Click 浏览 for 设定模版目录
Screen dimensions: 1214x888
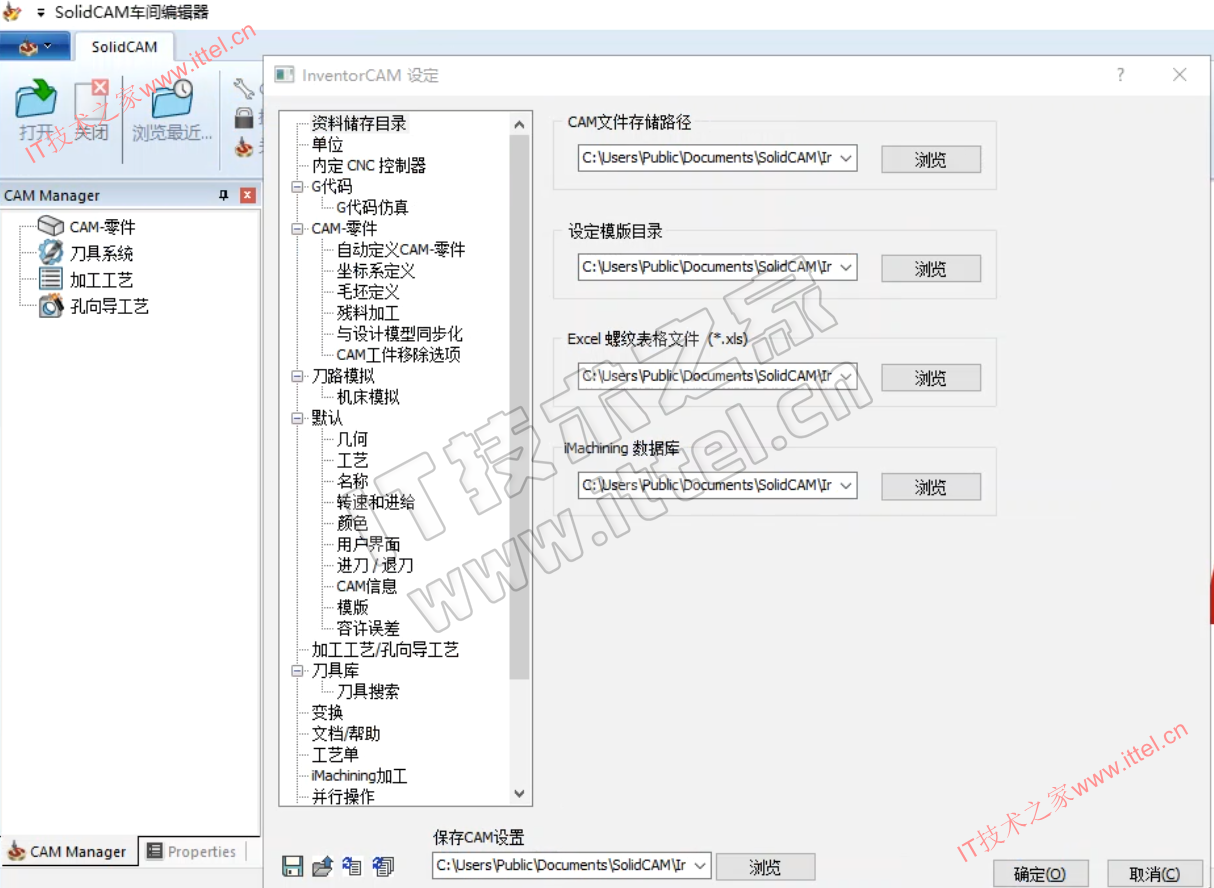(x=930, y=268)
